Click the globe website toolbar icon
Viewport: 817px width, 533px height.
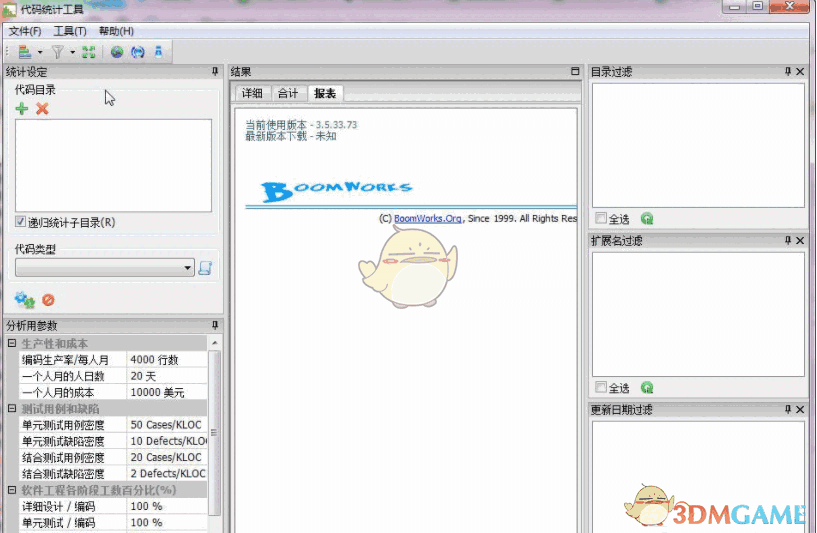(x=117, y=52)
